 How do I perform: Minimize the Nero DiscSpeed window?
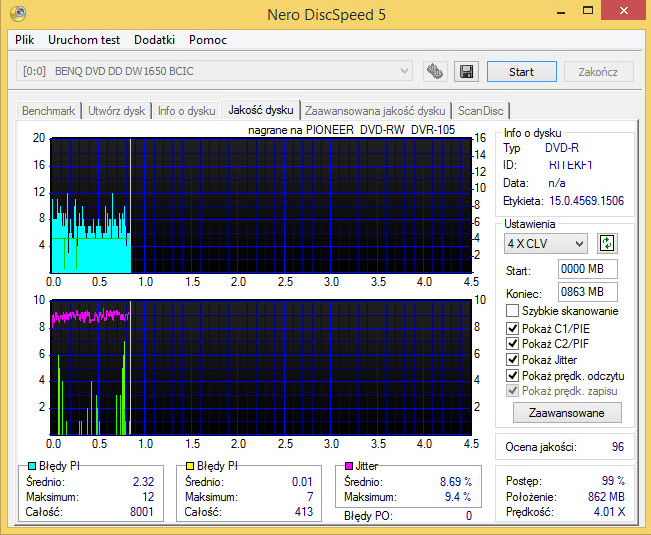561,11
